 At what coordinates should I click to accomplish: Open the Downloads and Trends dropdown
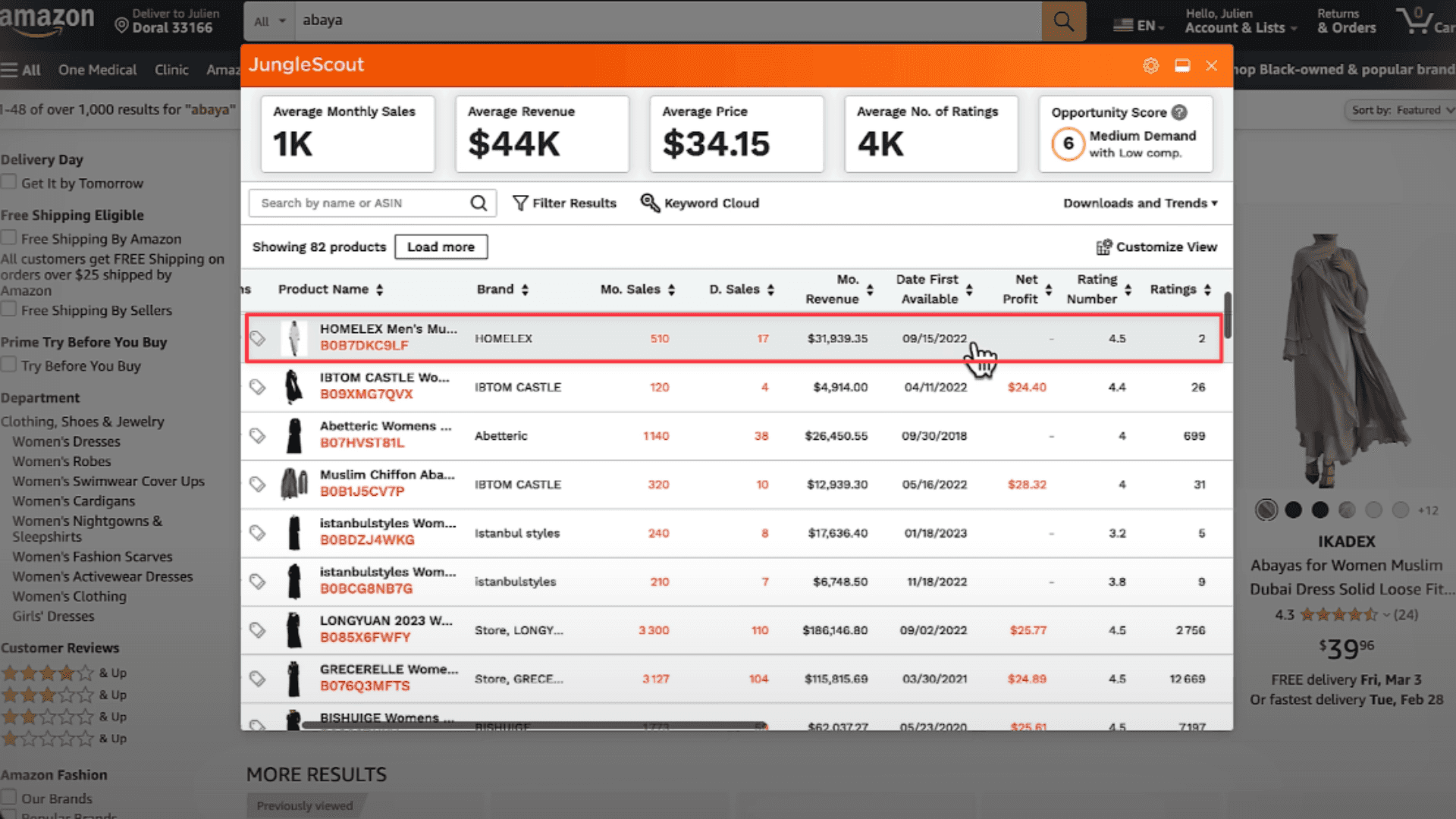click(x=1140, y=203)
